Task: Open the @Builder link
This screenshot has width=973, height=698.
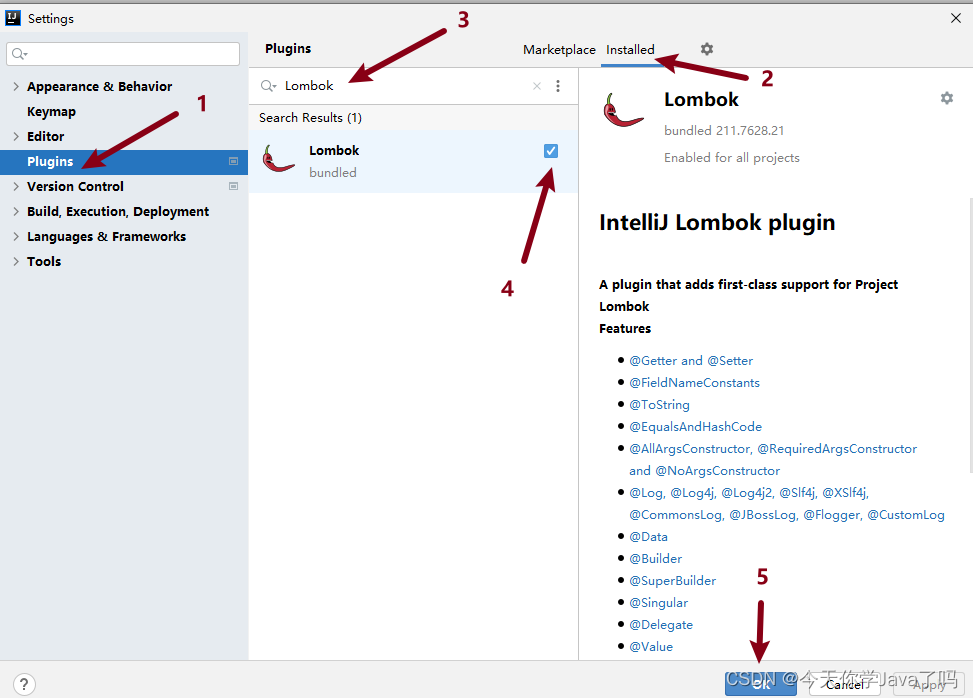Action: 655,558
